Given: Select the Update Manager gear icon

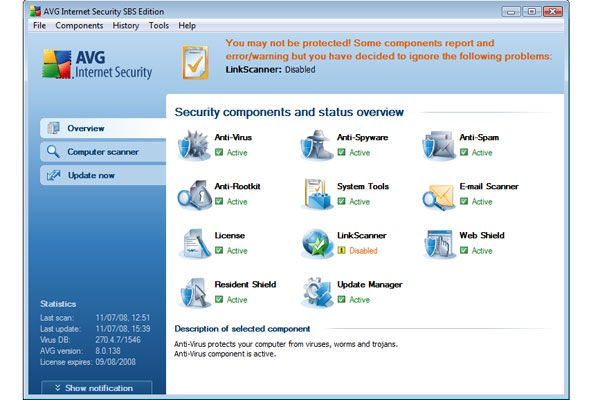Looking at the screenshot, I should (x=317, y=292).
